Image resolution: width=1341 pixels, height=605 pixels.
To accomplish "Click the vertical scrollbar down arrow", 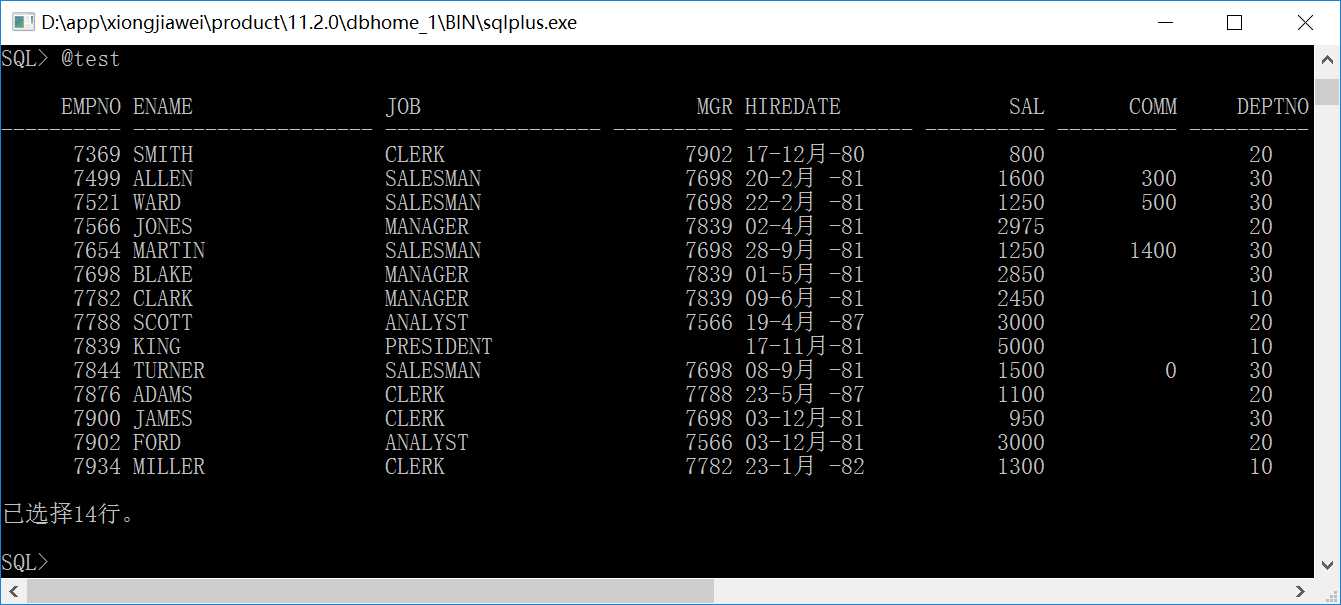I will pyautogui.click(x=1327, y=566).
